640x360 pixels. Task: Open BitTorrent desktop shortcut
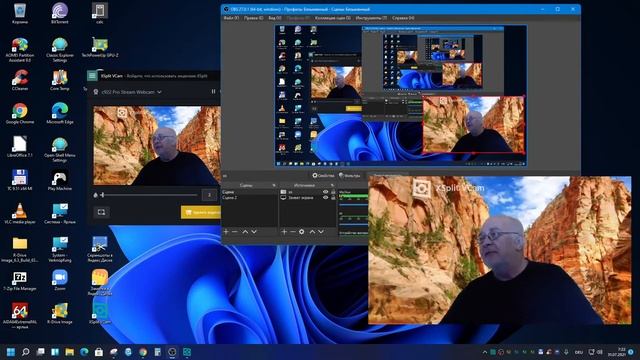tap(60, 13)
